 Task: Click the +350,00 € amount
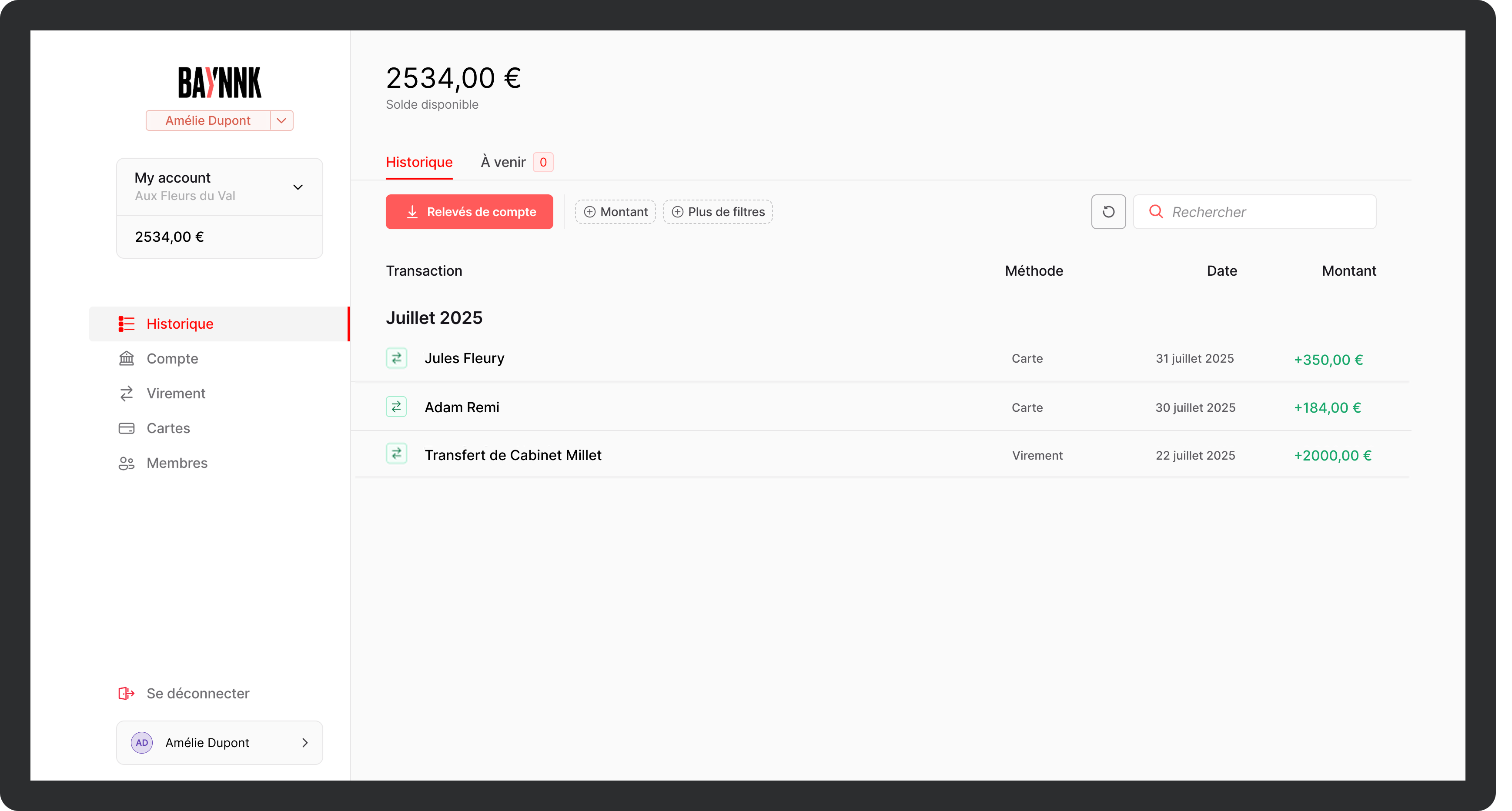(1328, 360)
